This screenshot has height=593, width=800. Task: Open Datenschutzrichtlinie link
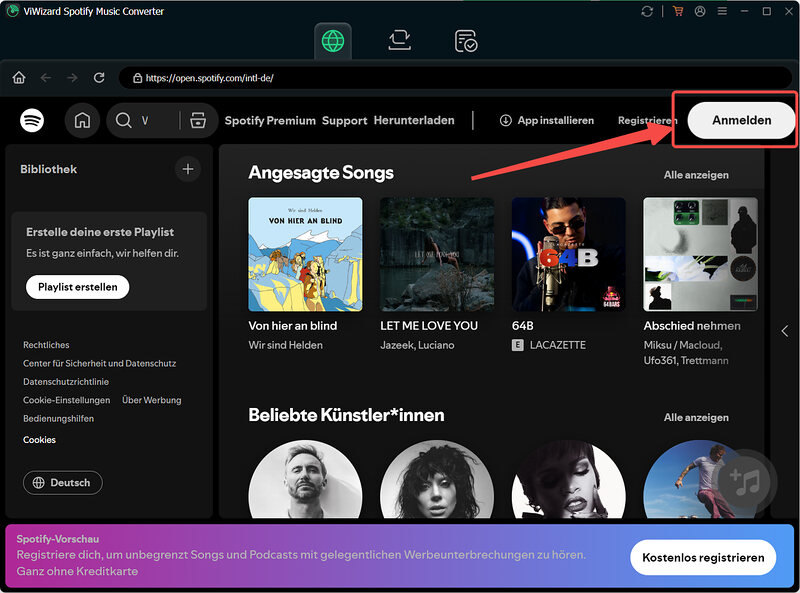tap(66, 382)
